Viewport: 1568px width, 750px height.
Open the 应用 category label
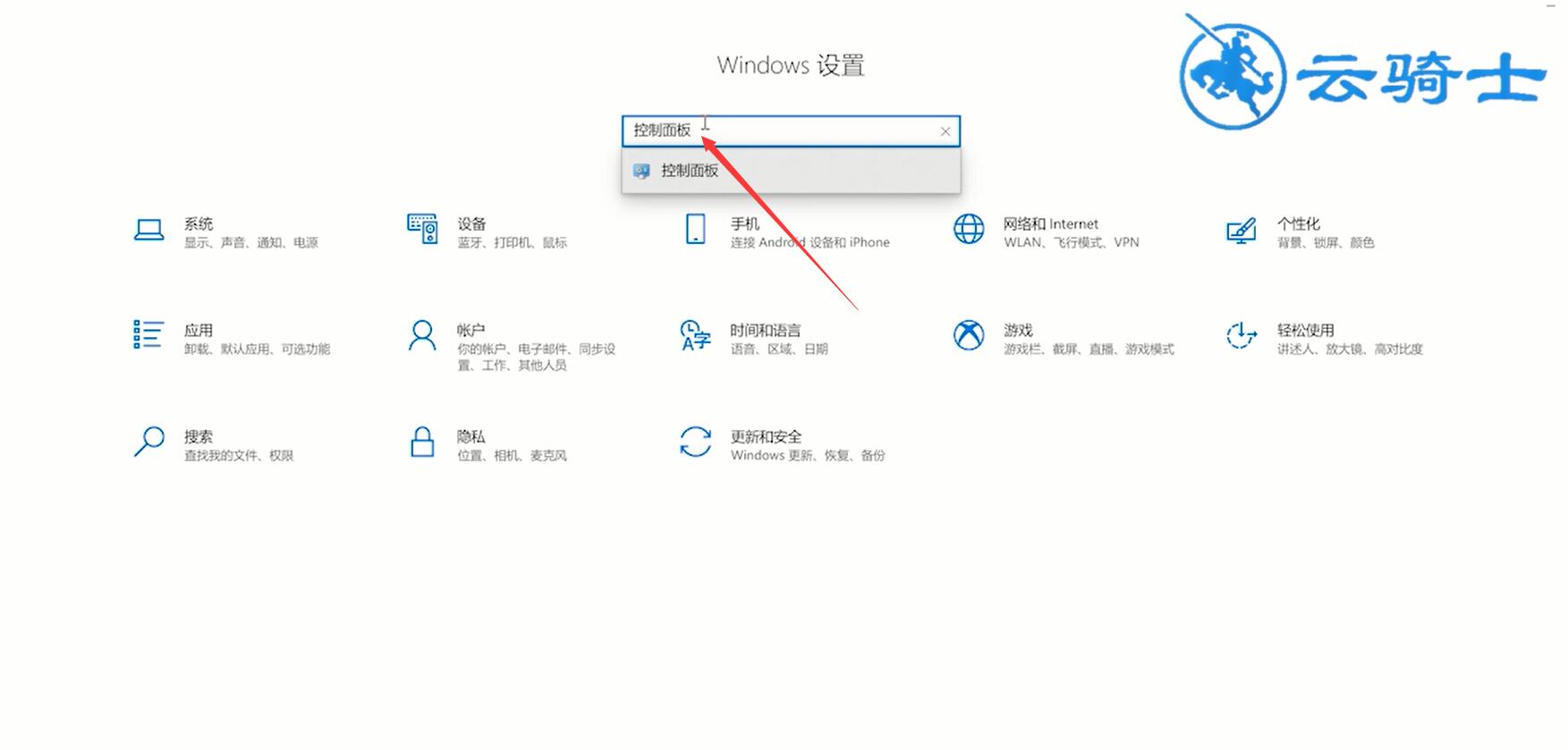pos(199,330)
